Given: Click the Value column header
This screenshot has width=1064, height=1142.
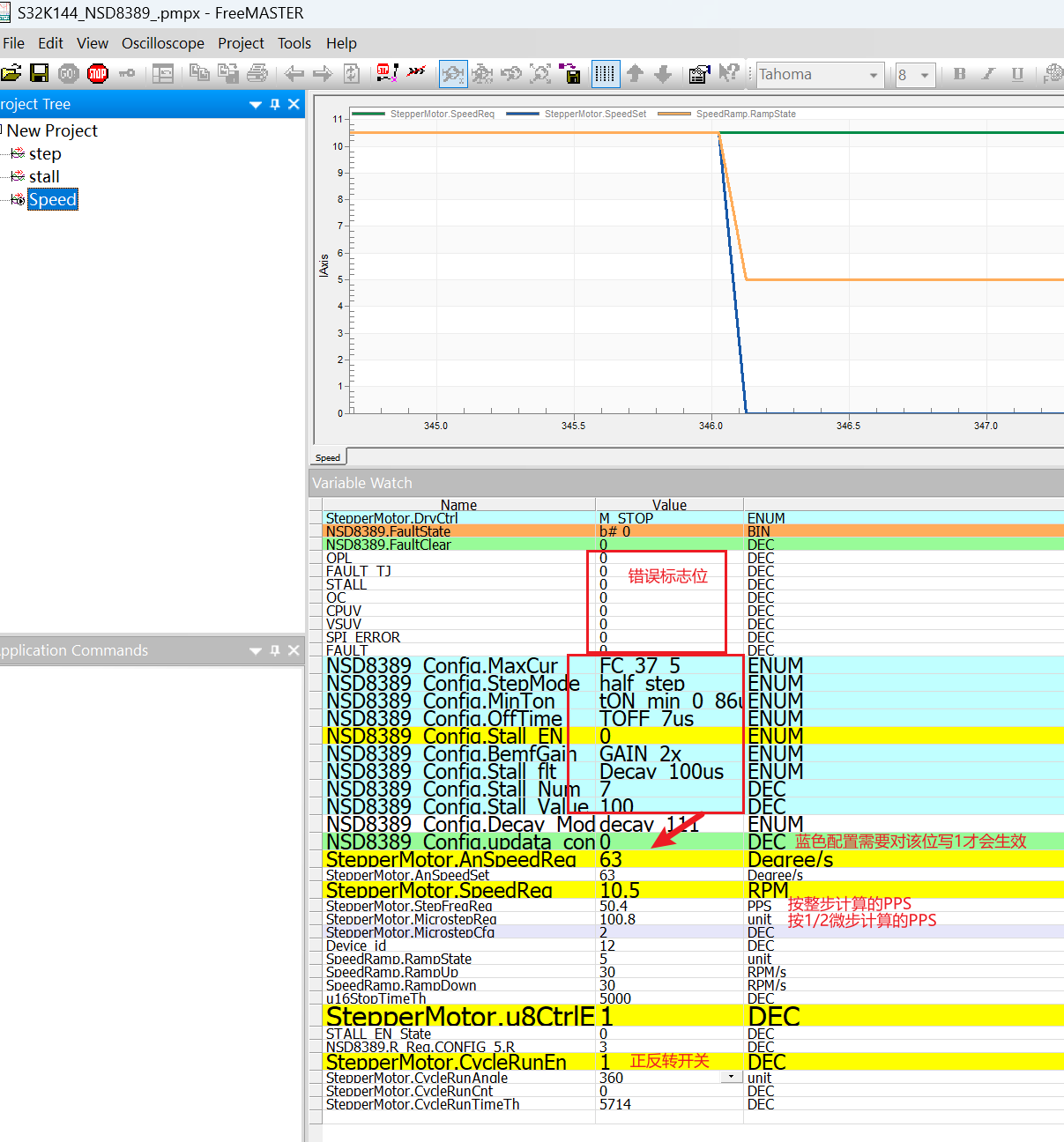Looking at the screenshot, I should pyautogui.click(x=669, y=504).
